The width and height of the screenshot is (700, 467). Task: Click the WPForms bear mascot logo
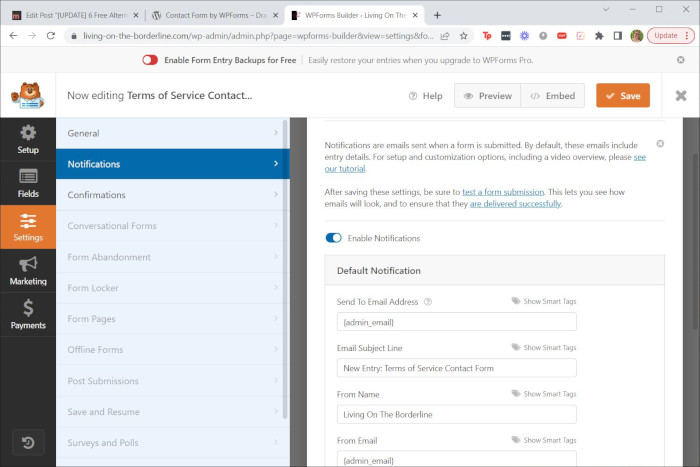[28, 95]
